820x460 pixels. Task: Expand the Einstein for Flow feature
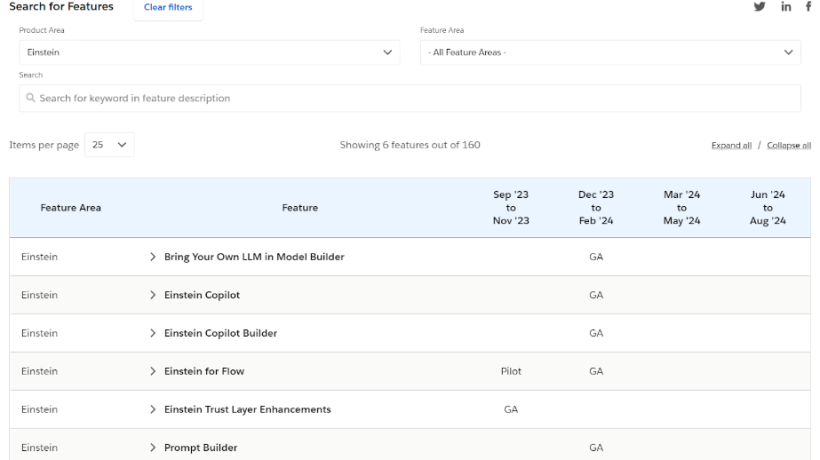(x=153, y=371)
